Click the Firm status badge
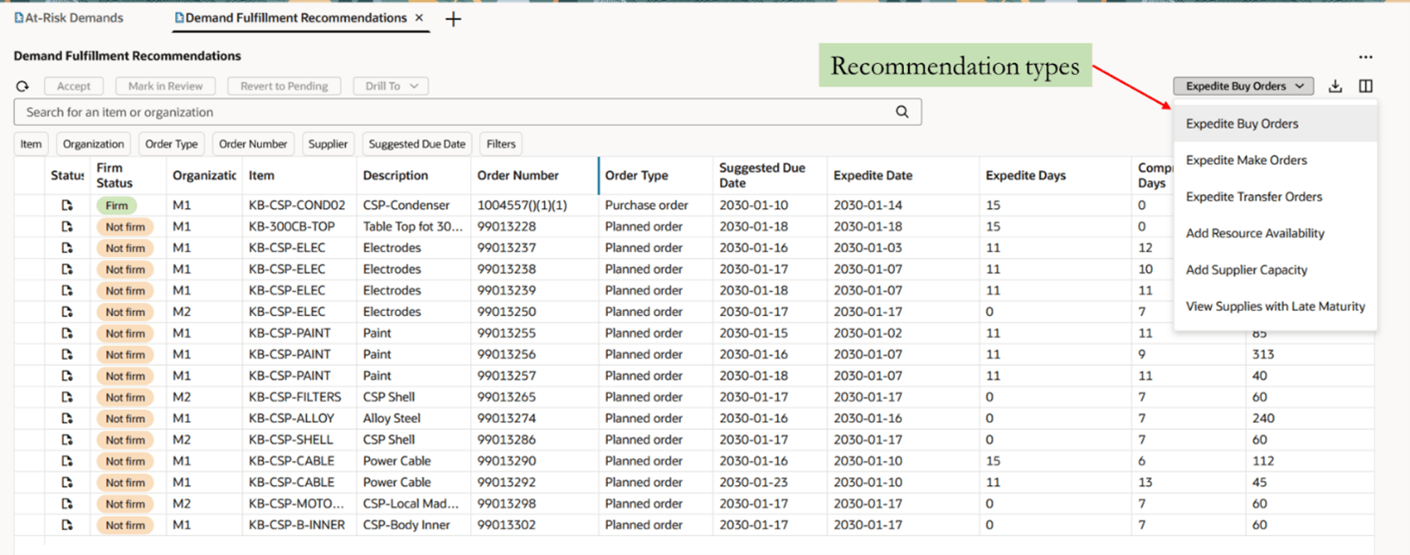 (116, 205)
